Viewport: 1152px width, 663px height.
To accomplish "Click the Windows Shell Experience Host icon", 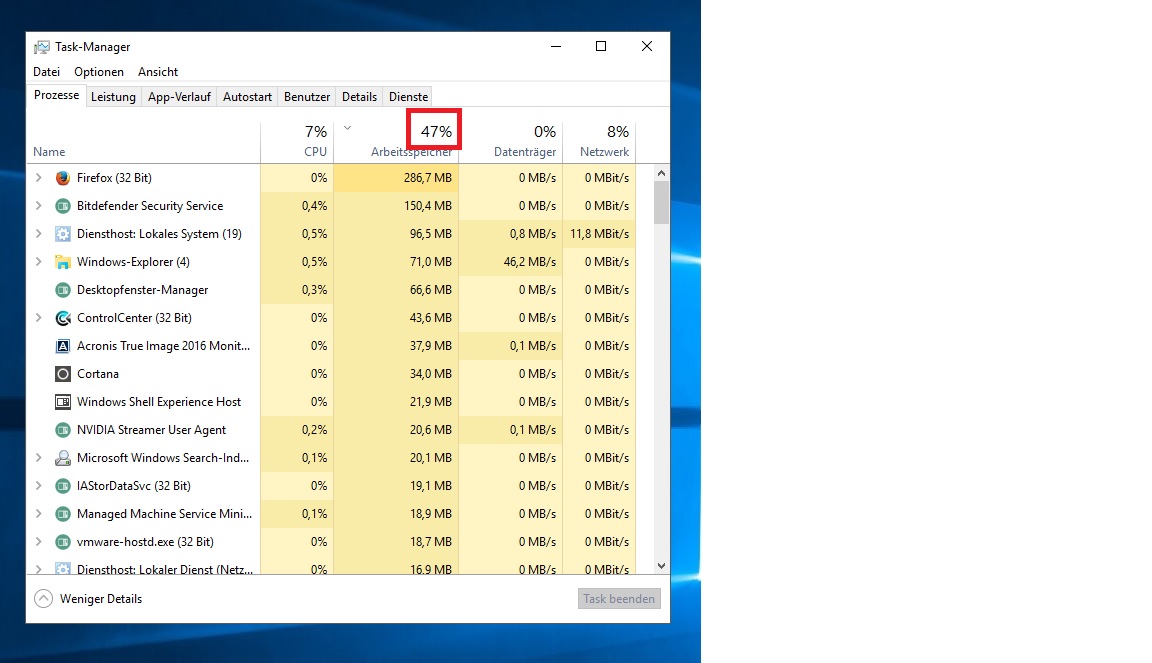I will coord(63,401).
